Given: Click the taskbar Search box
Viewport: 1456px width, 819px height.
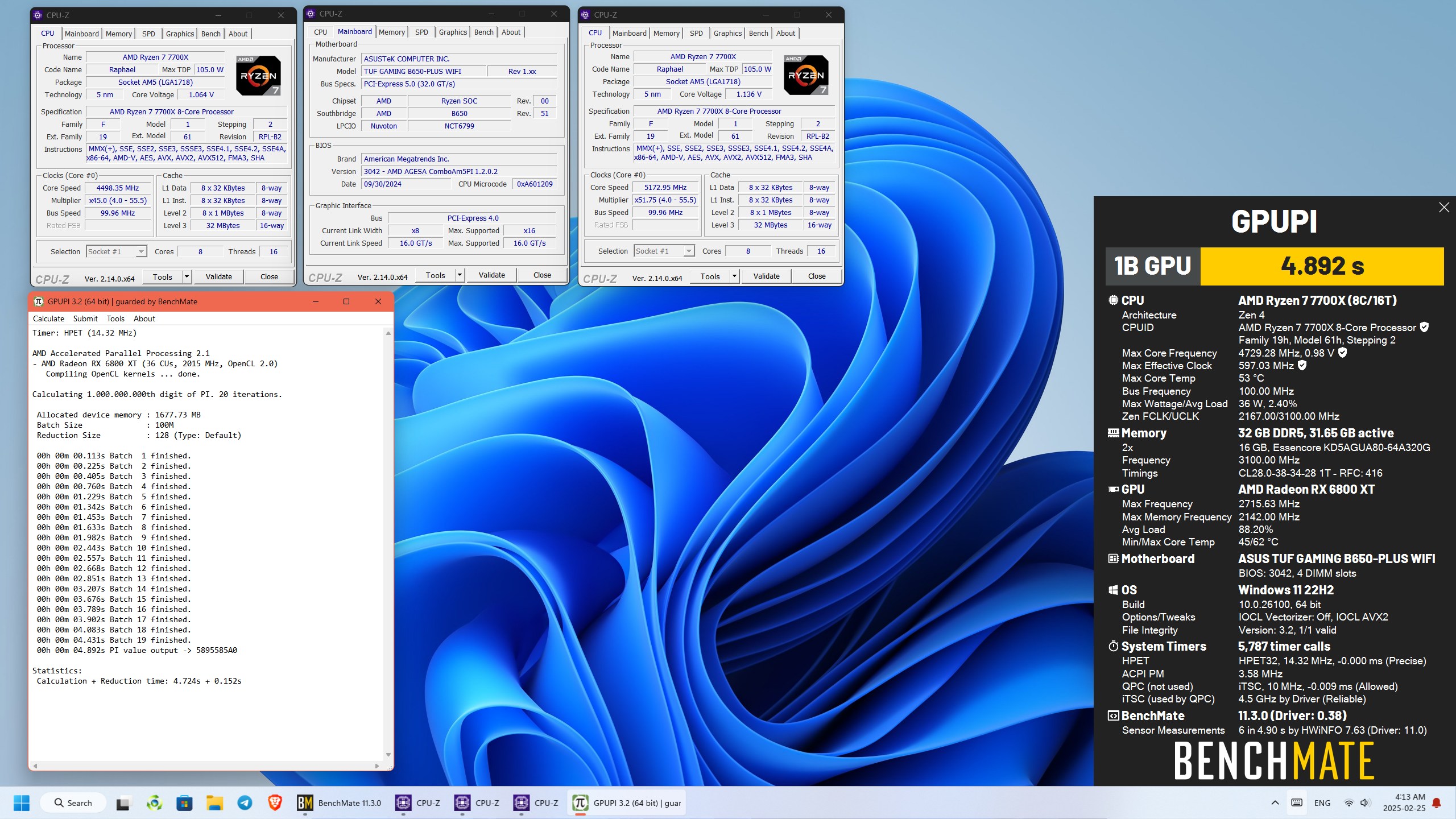Looking at the screenshot, I should (x=73, y=803).
